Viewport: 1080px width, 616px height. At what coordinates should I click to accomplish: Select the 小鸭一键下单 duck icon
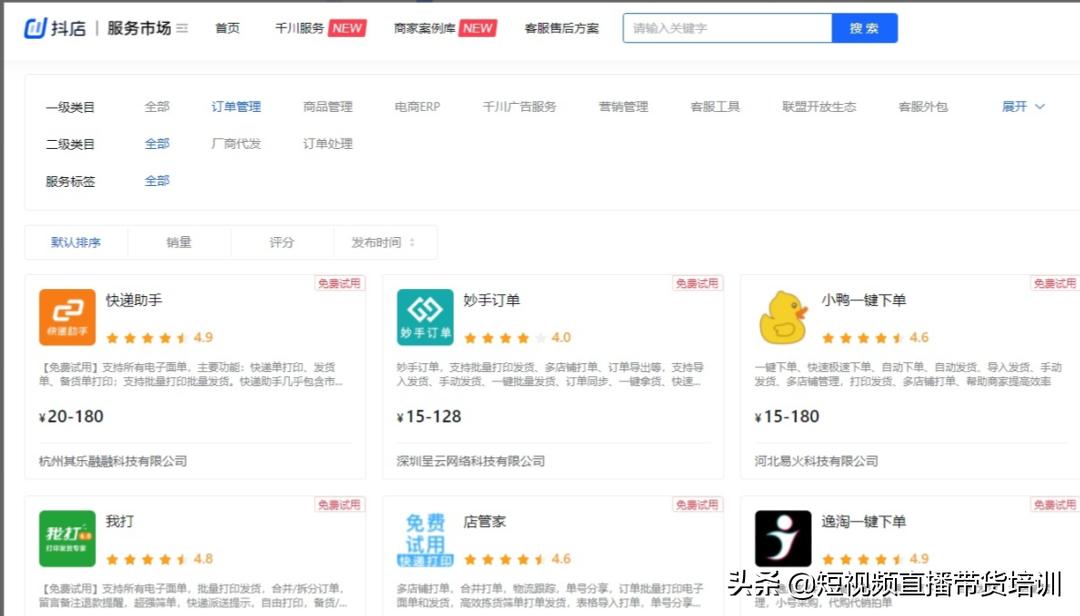coord(782,317)
